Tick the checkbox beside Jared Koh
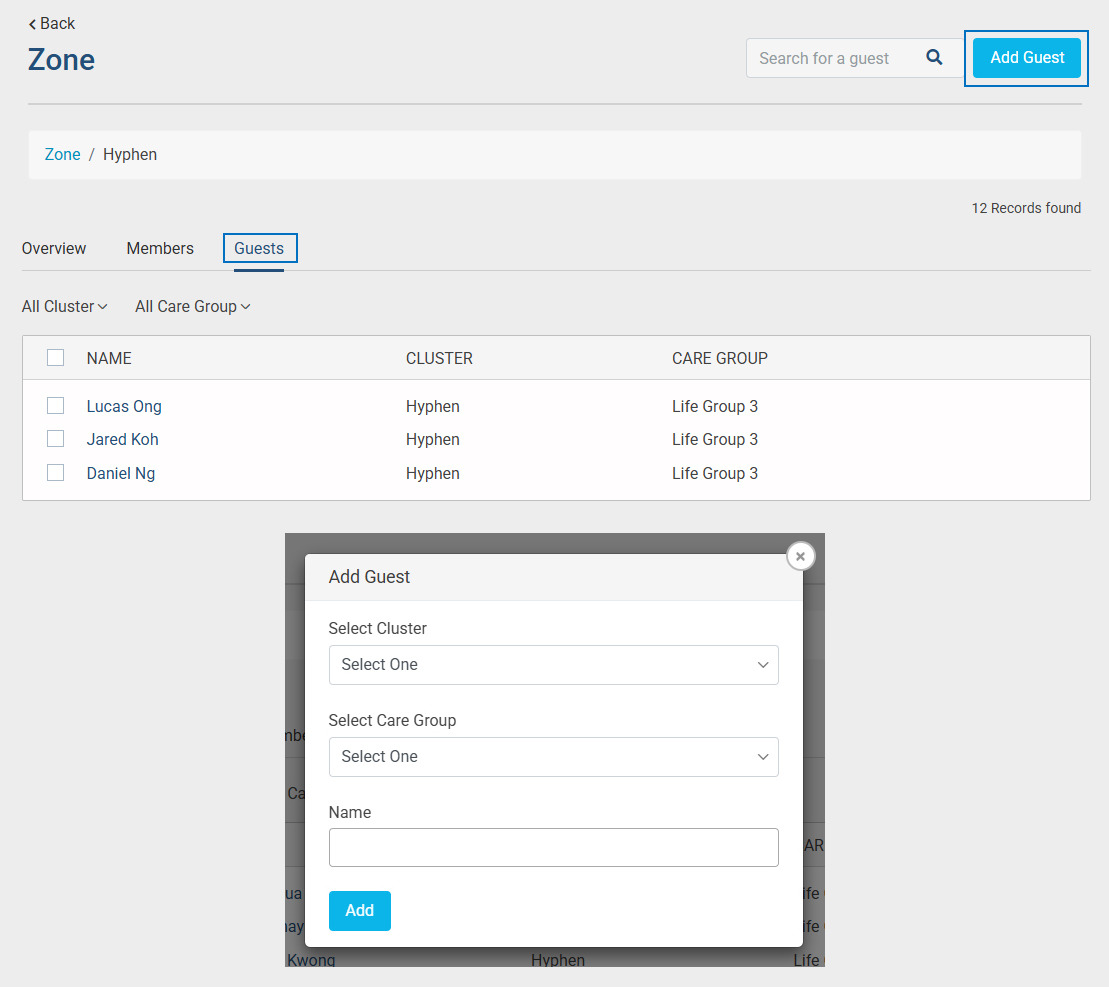 56,439
